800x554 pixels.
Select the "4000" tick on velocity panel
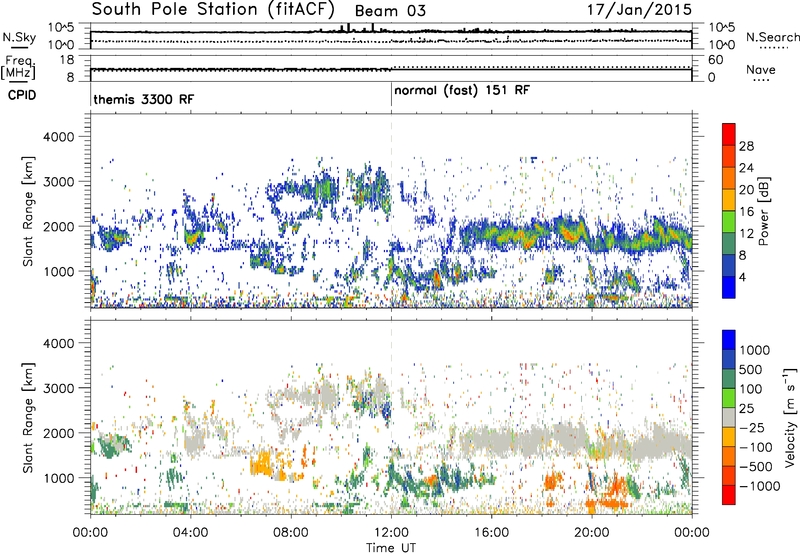(x=58, y=343)
